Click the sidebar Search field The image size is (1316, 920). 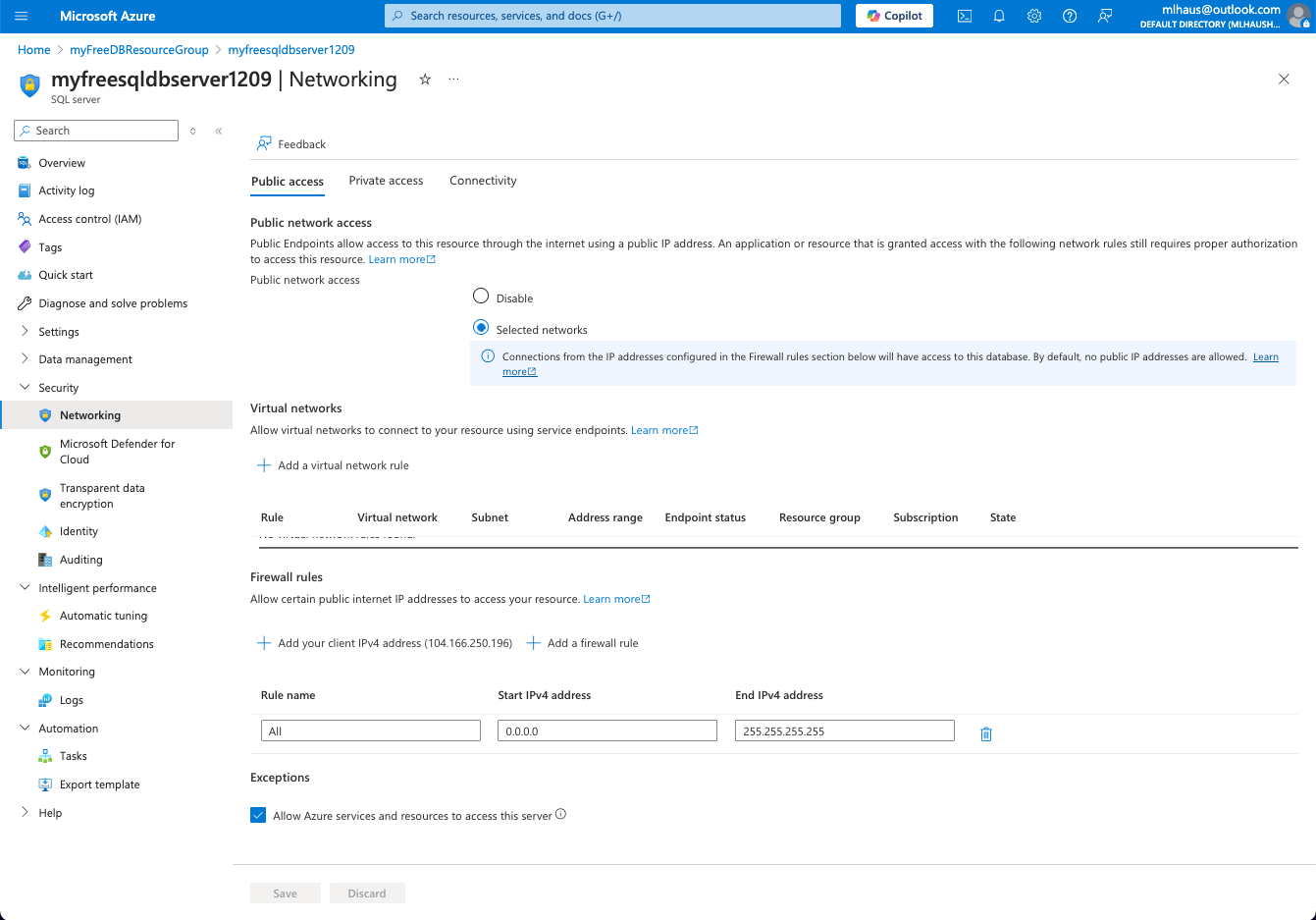tap(96, 131)
